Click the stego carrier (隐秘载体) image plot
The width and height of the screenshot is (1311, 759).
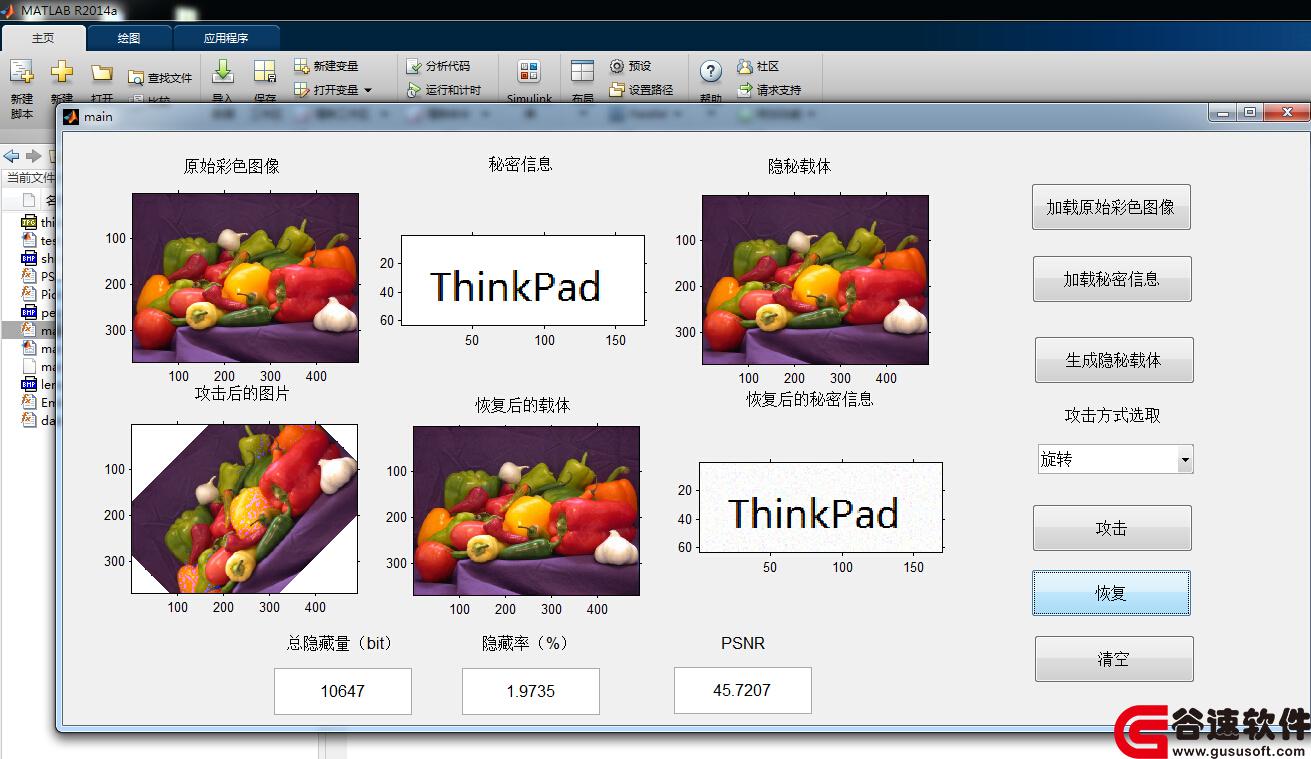coord(815,280)
